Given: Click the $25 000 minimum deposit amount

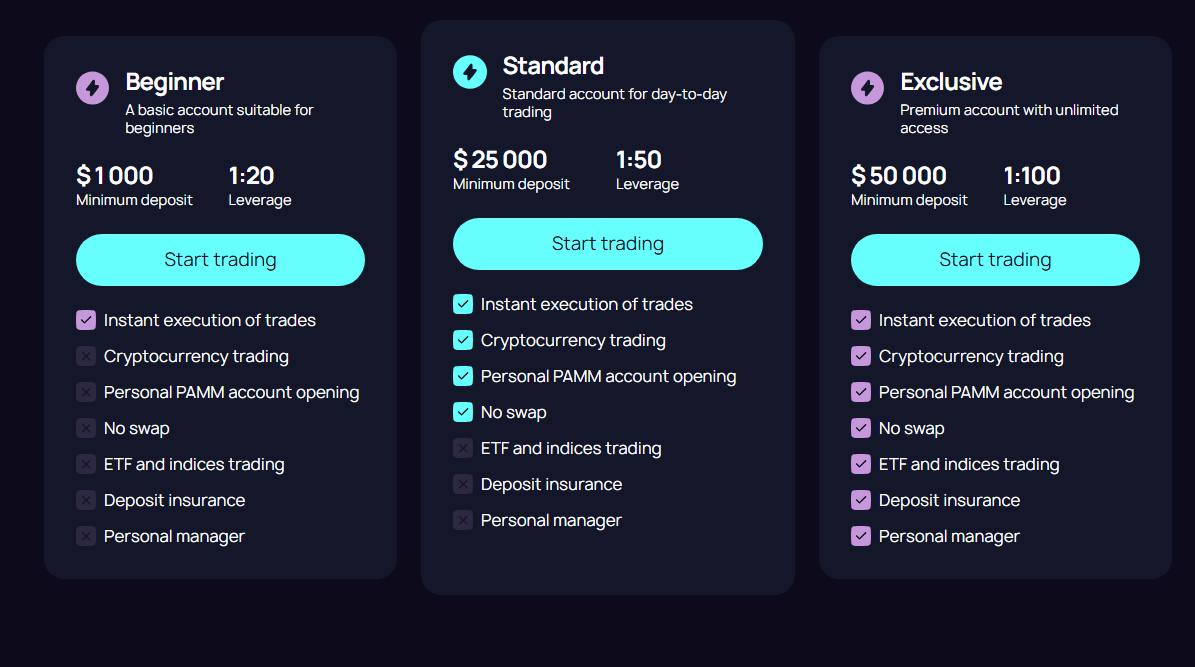Looking at the screenshot, I should pos(500,160).
